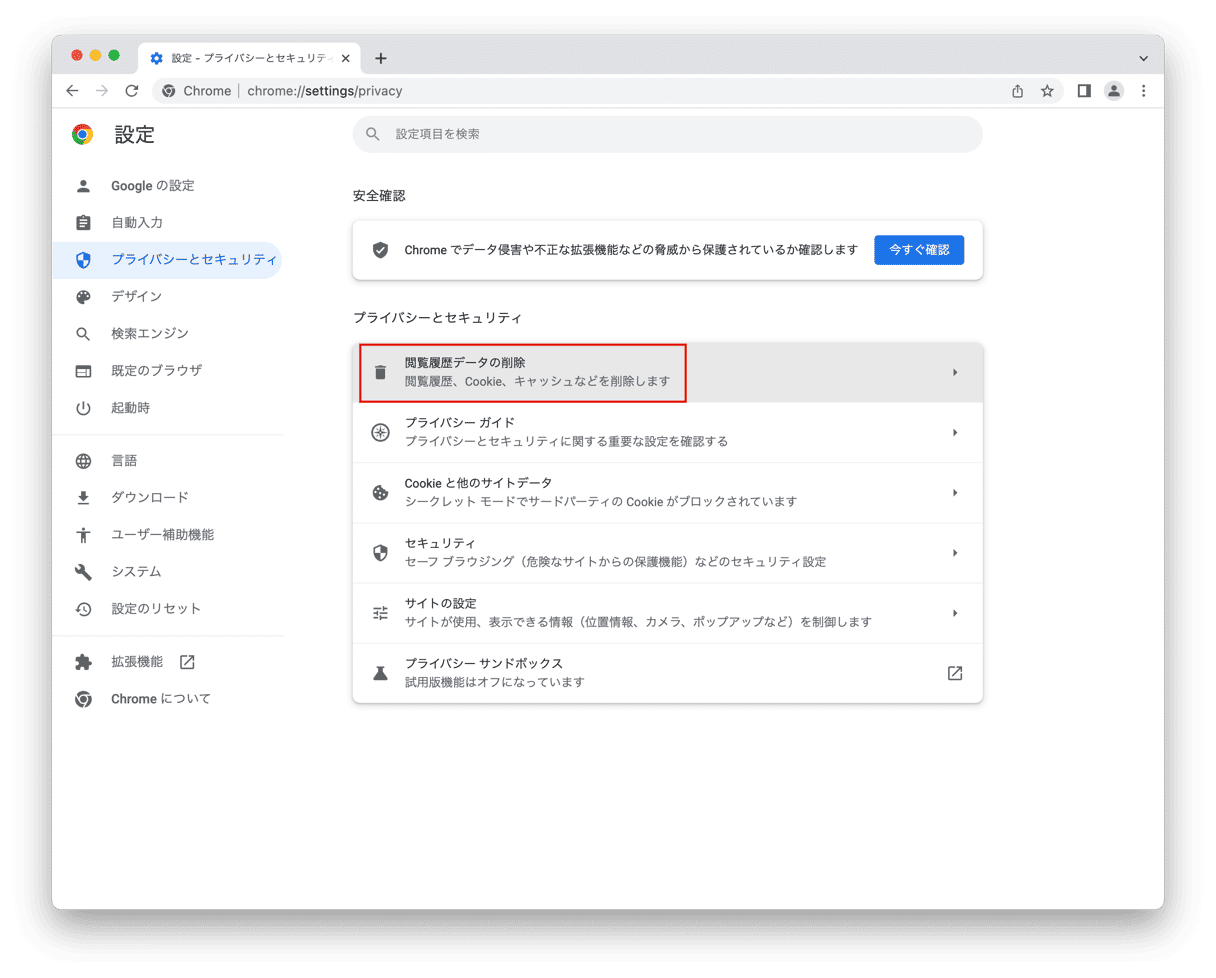Click the reload page icon
Image resolution: width=1216 pixels, height=978 pixels.
(131, 91)
